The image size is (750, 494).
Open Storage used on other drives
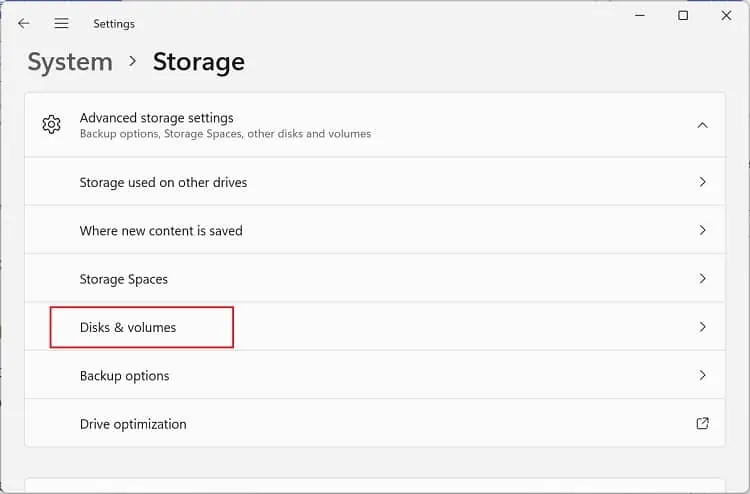[163, 183]
